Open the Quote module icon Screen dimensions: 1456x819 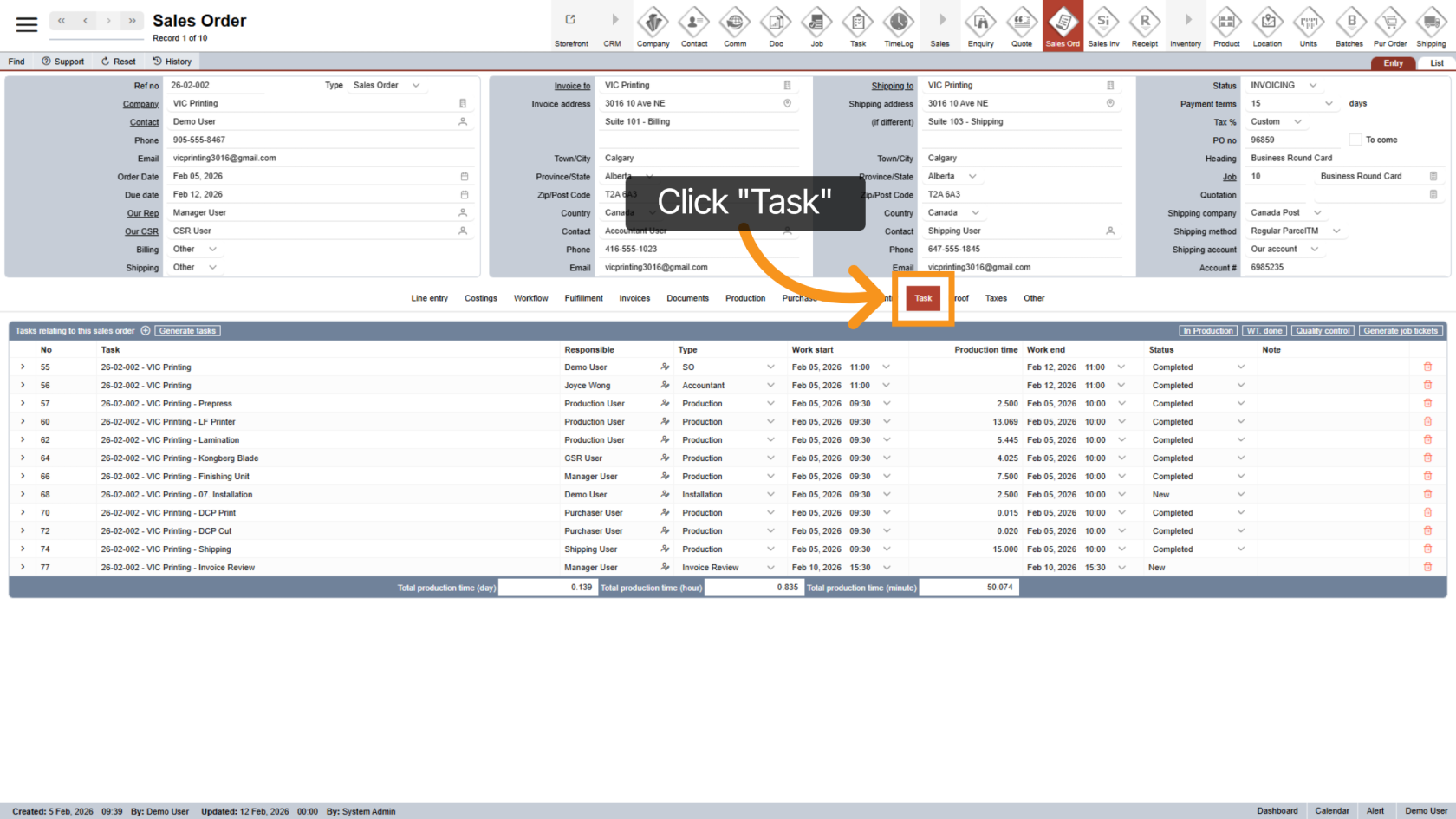1022,26
